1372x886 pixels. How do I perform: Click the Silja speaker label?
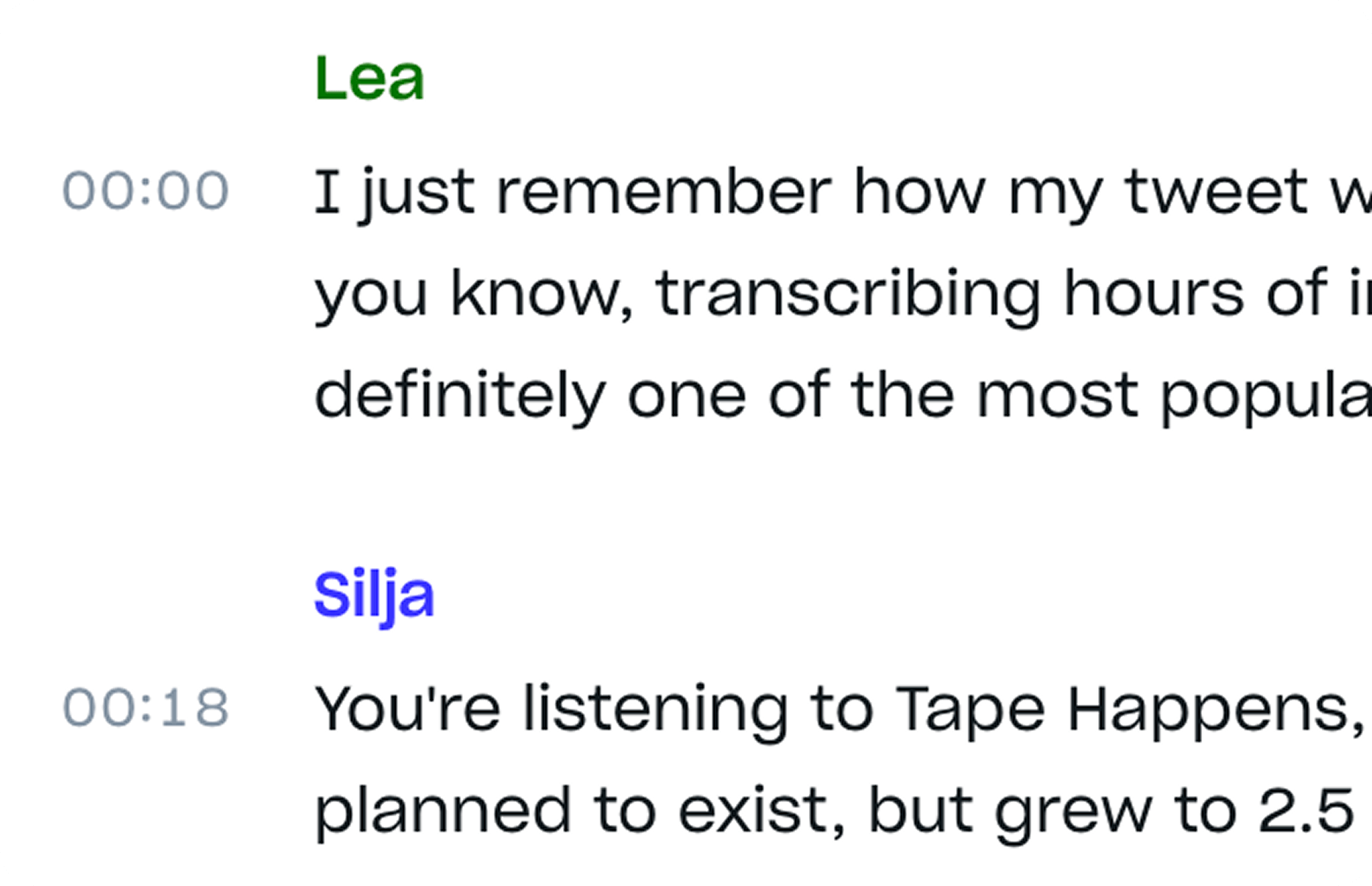374,595
